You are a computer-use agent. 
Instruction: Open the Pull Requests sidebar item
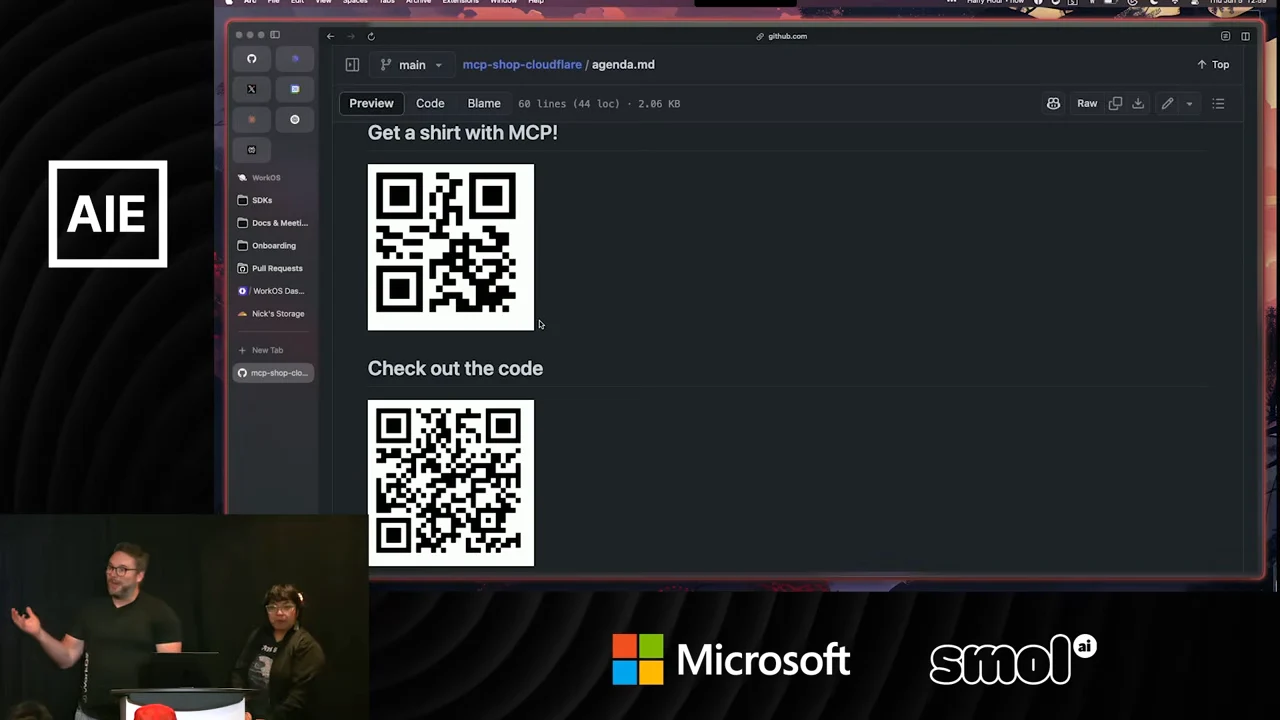click(x=273, y=268)
